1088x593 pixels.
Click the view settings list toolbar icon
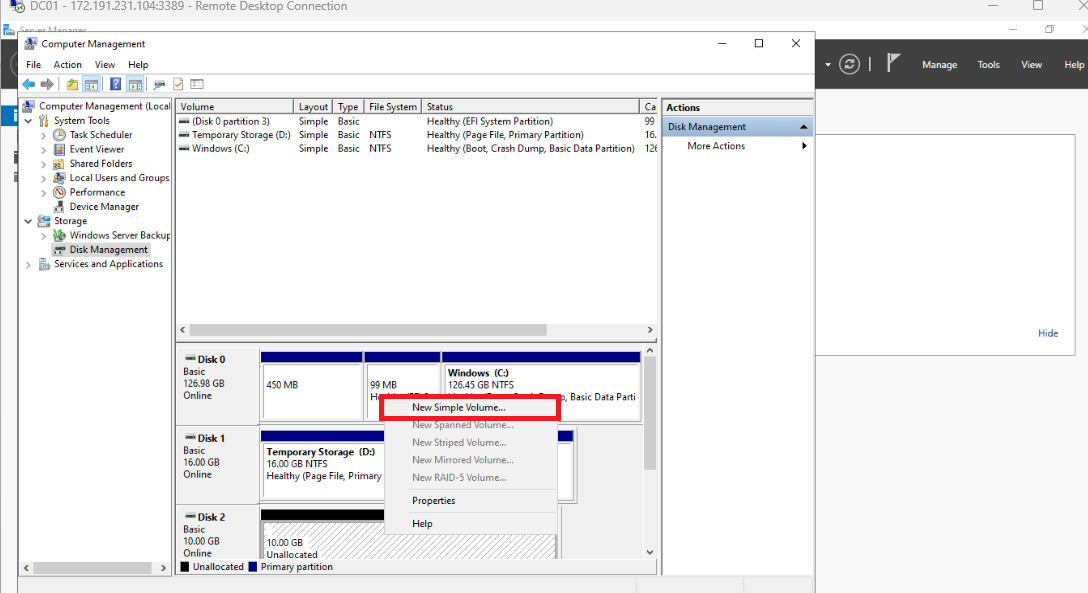click(197, 85)
